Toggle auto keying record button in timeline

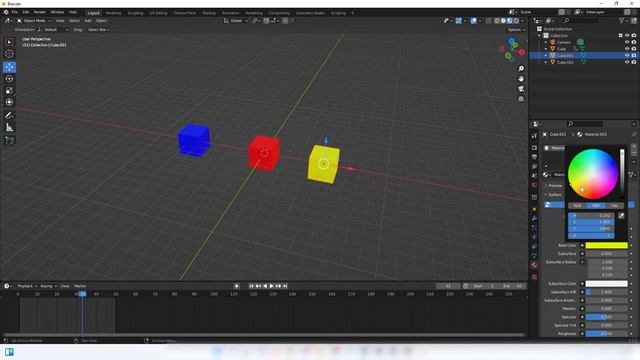[x=236, y=286]
